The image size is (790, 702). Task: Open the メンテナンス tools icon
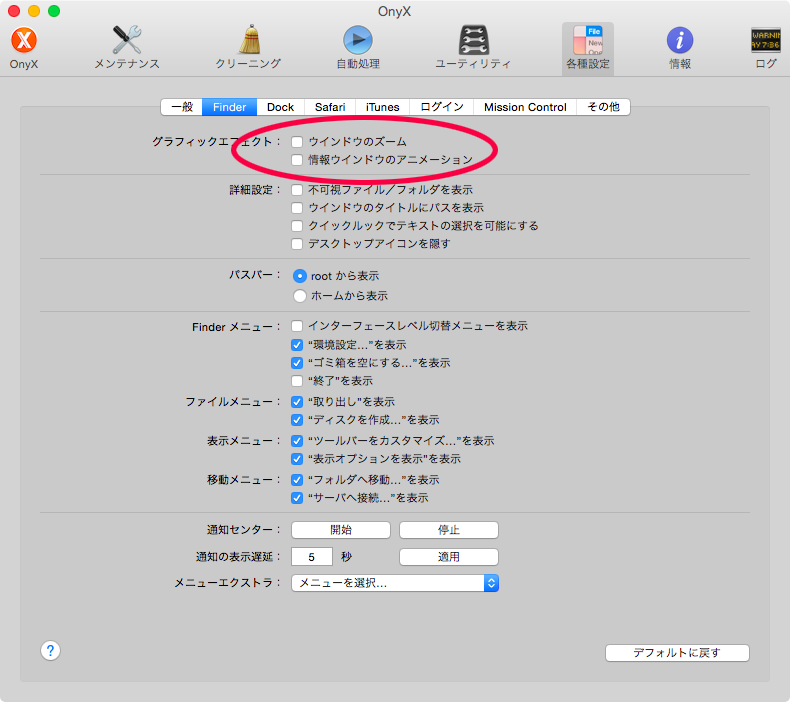pyautogui.click(x=126, y=40)
